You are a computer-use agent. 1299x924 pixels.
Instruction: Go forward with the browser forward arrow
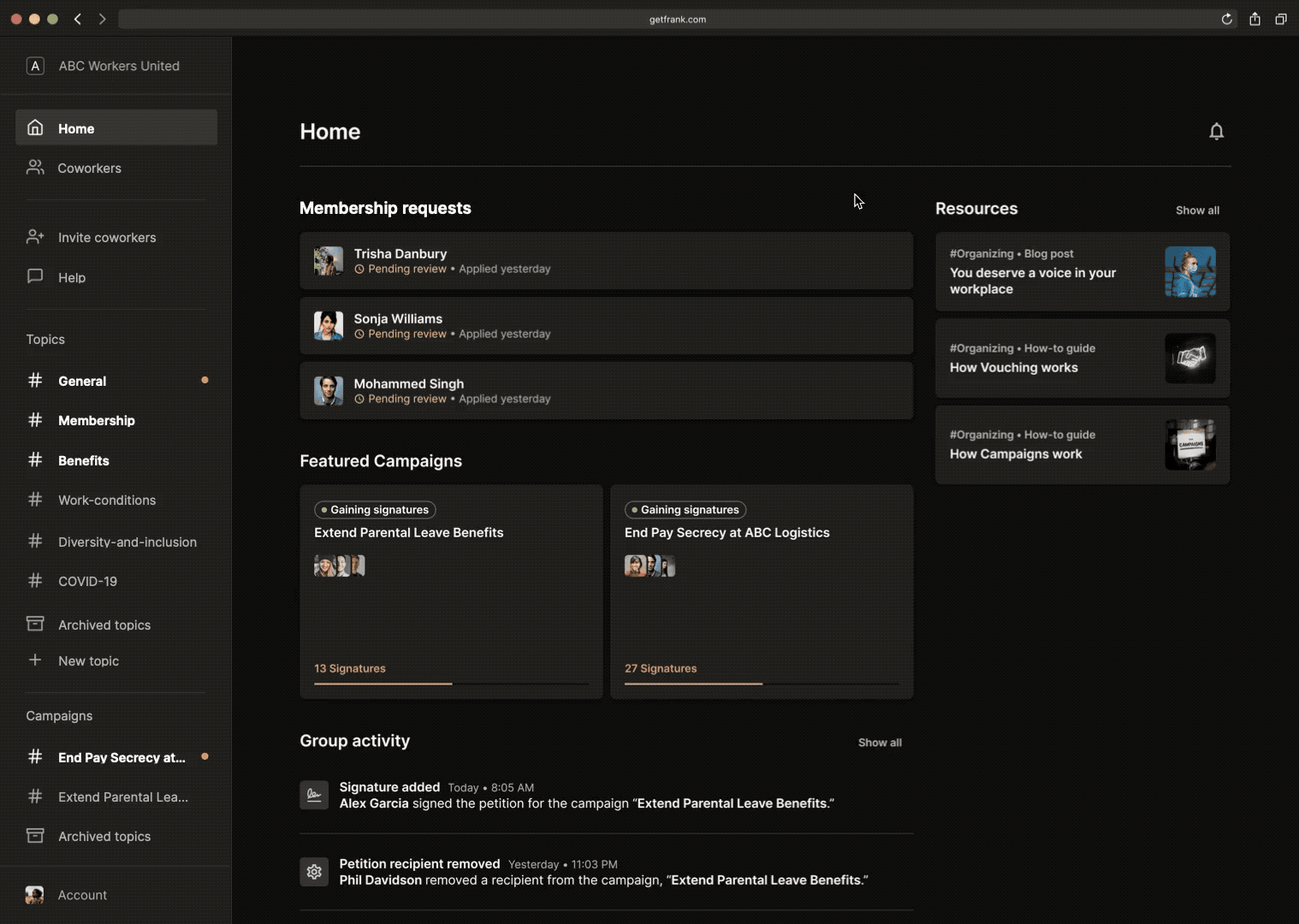(x=102, y=19)
